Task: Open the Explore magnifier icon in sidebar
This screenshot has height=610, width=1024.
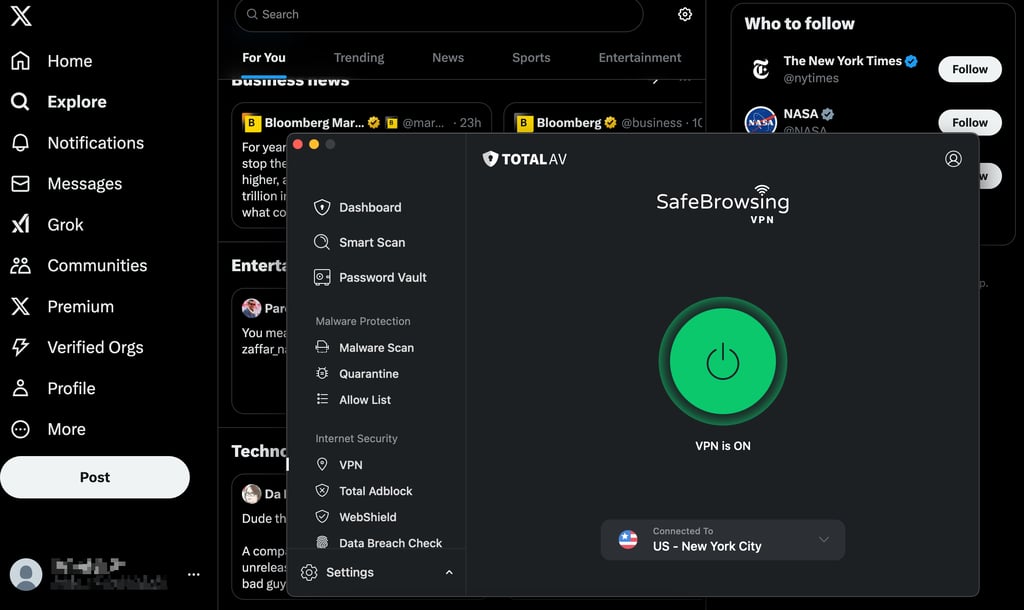Action: (20, 101)
